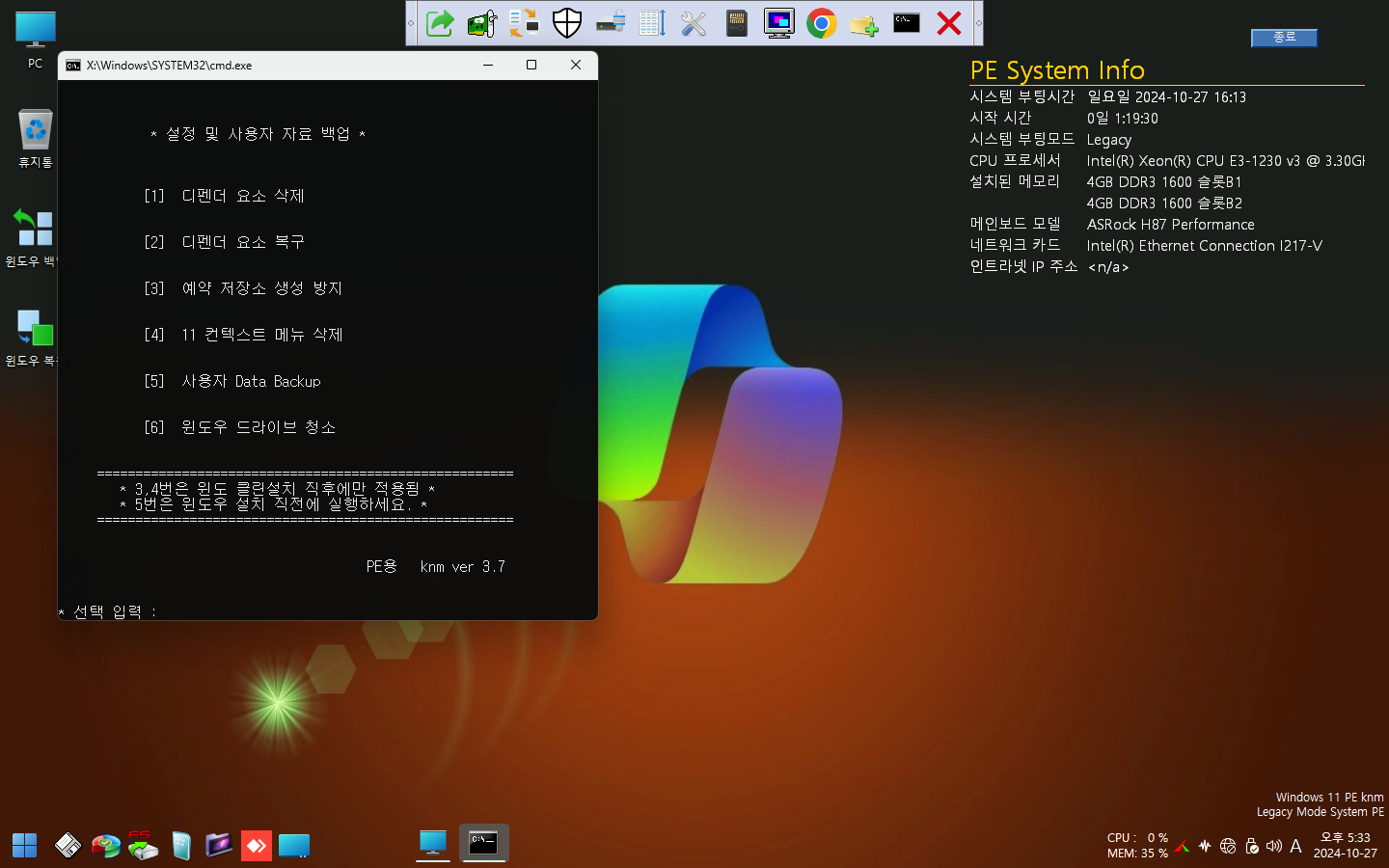Image resolution: width=1389 pixels, height=868 pixels.
Task: Click the blue Windows book icon on taskbar
Action: click(x=181, y=845)
